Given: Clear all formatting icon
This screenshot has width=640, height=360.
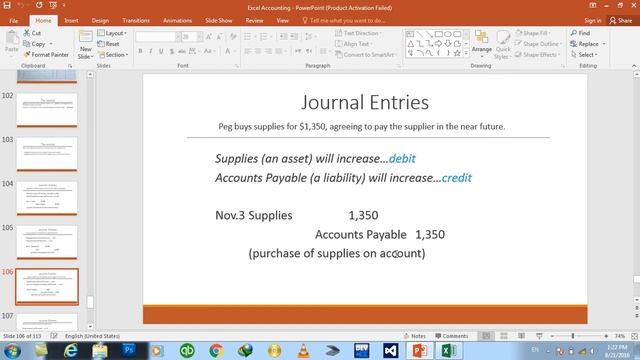Looking at the screenshot, I should (233, 37).
